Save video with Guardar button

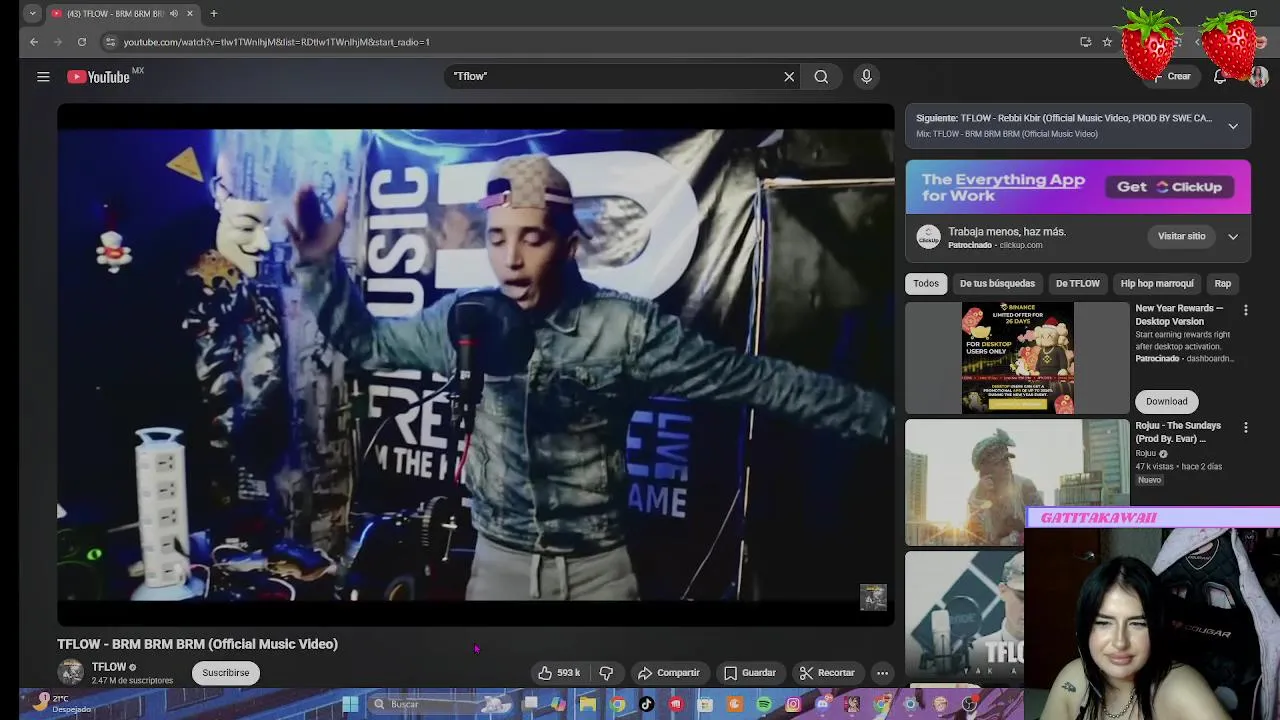pyautogui.click(x=750, y=673)
